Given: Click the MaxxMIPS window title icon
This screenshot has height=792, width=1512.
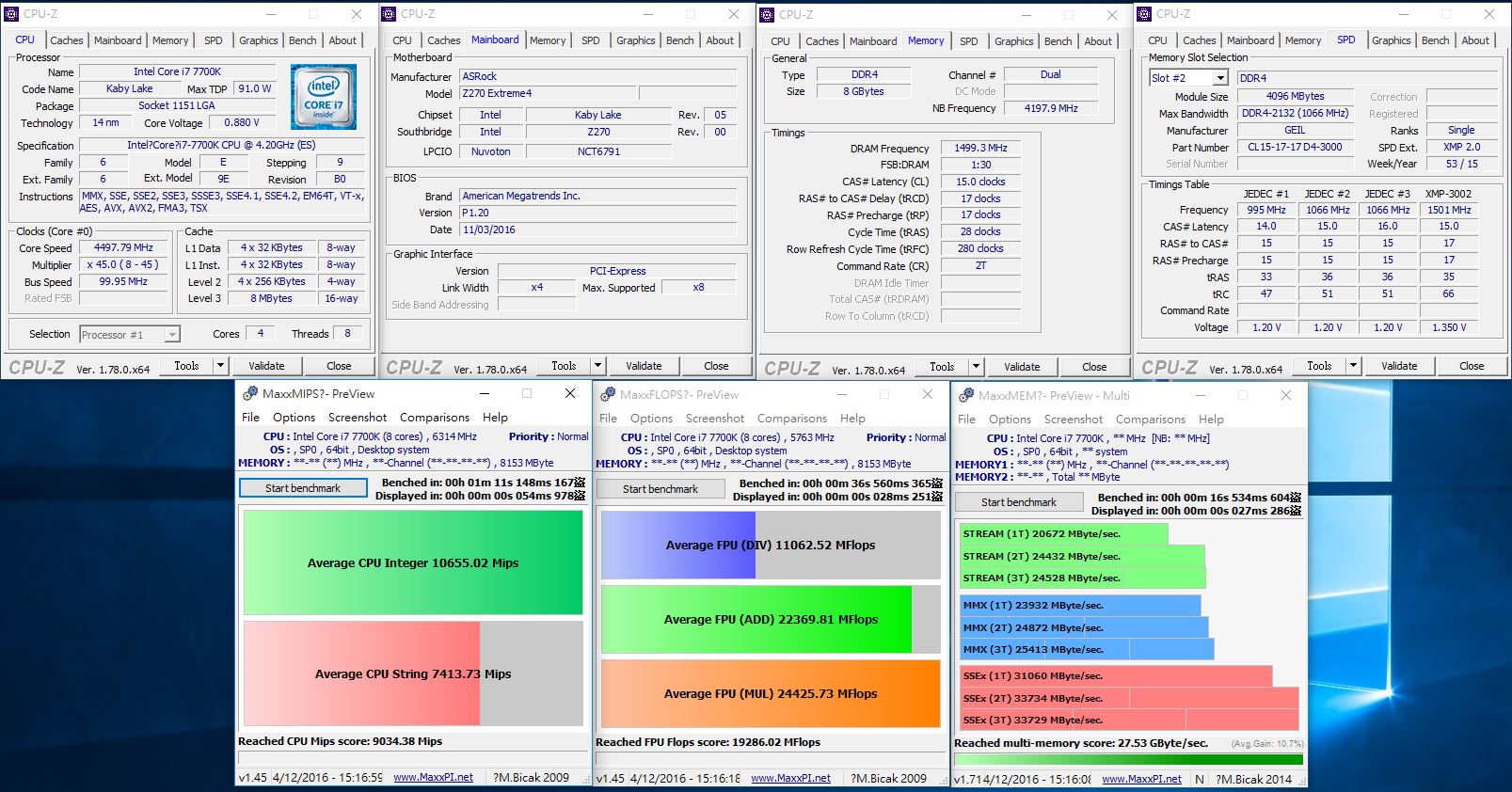Looking at the screenshot, I should [250, 393].
